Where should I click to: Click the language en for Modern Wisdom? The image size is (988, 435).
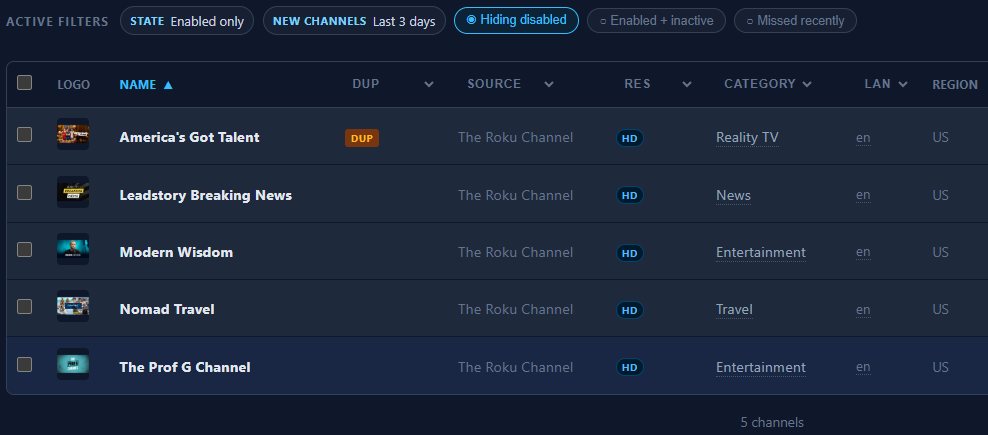(x=863, y=252)
